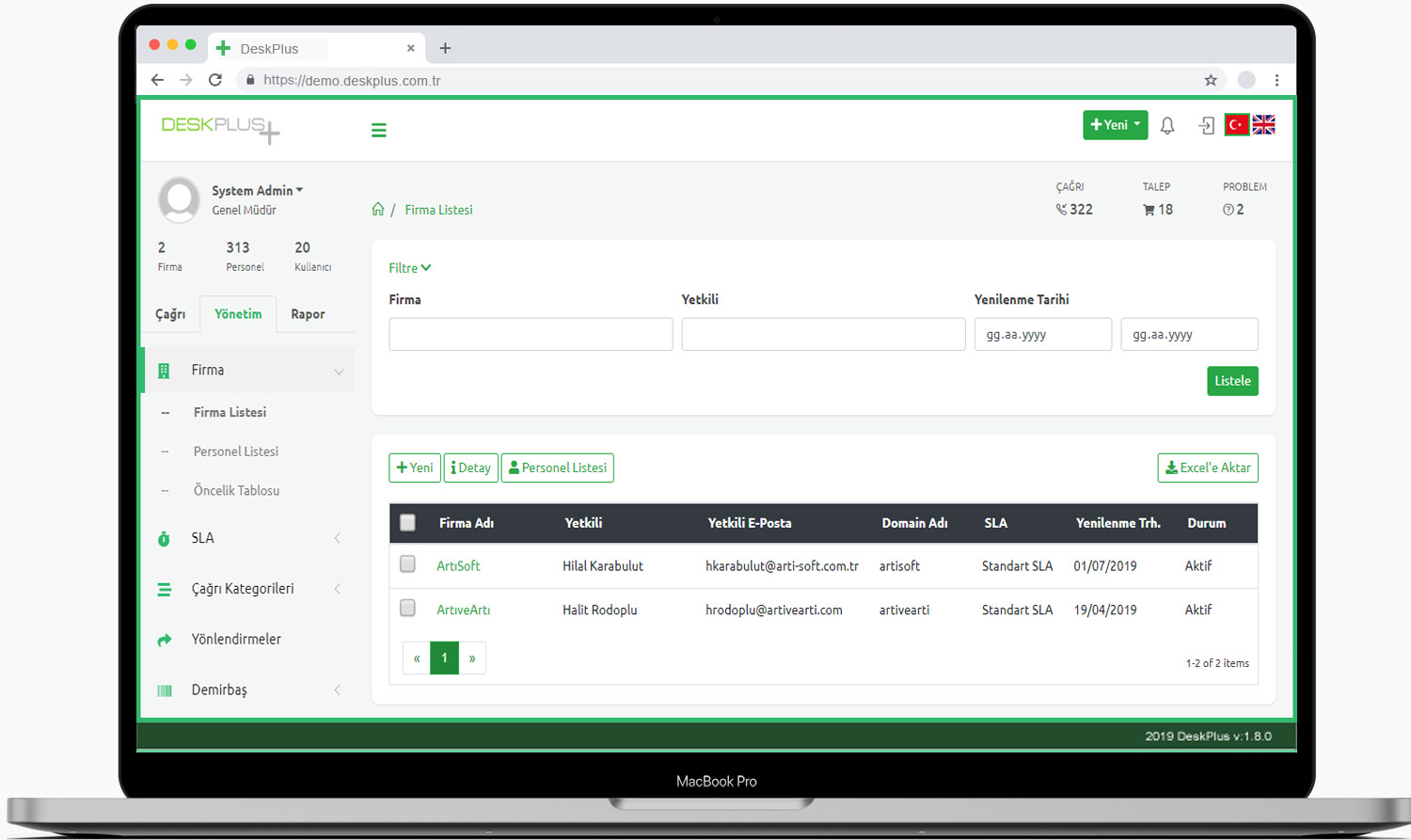Screen dimensions: 1411x840
Task: Open the green Yeni dropdown button
Action: pos(1116,124)
